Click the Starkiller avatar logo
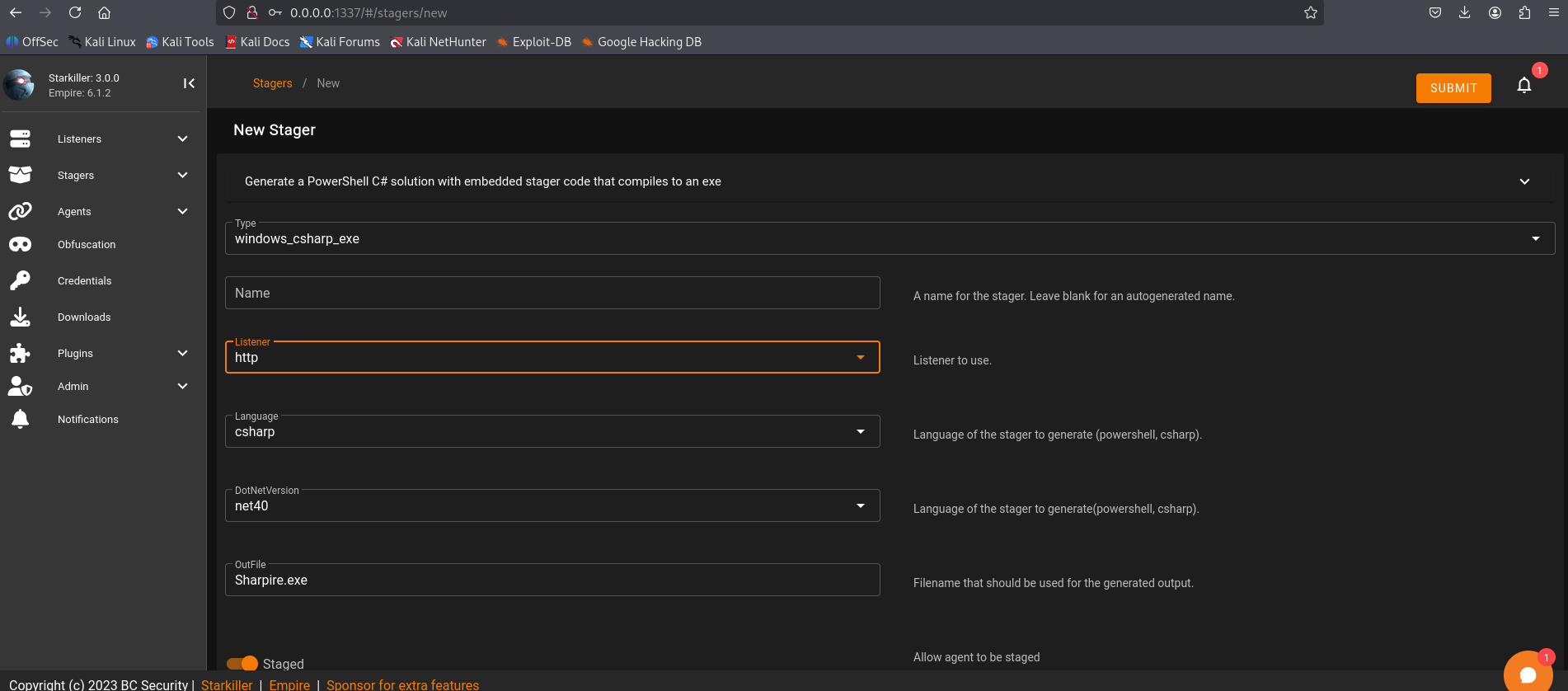Viewport: 1568px width, 691px height. 19,84
